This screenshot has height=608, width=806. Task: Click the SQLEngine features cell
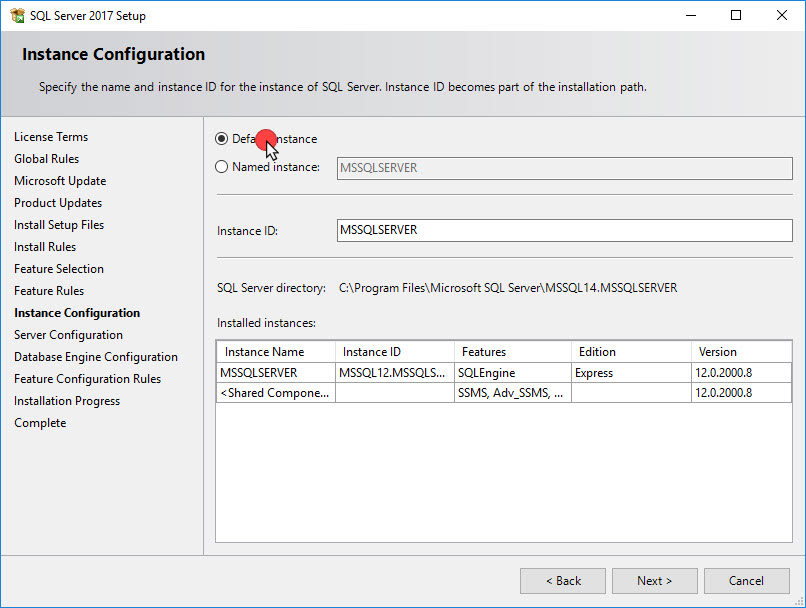(x=512, y=373)
